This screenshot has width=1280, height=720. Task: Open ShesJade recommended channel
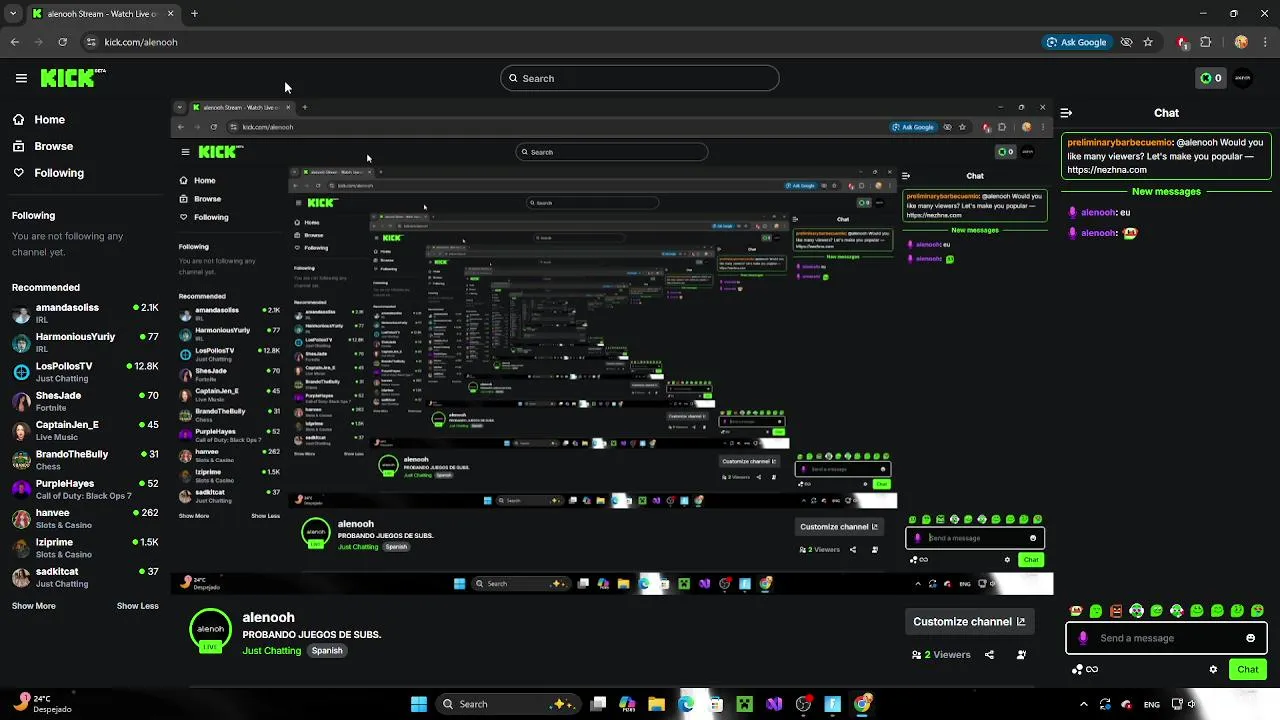tap(85, 401)
